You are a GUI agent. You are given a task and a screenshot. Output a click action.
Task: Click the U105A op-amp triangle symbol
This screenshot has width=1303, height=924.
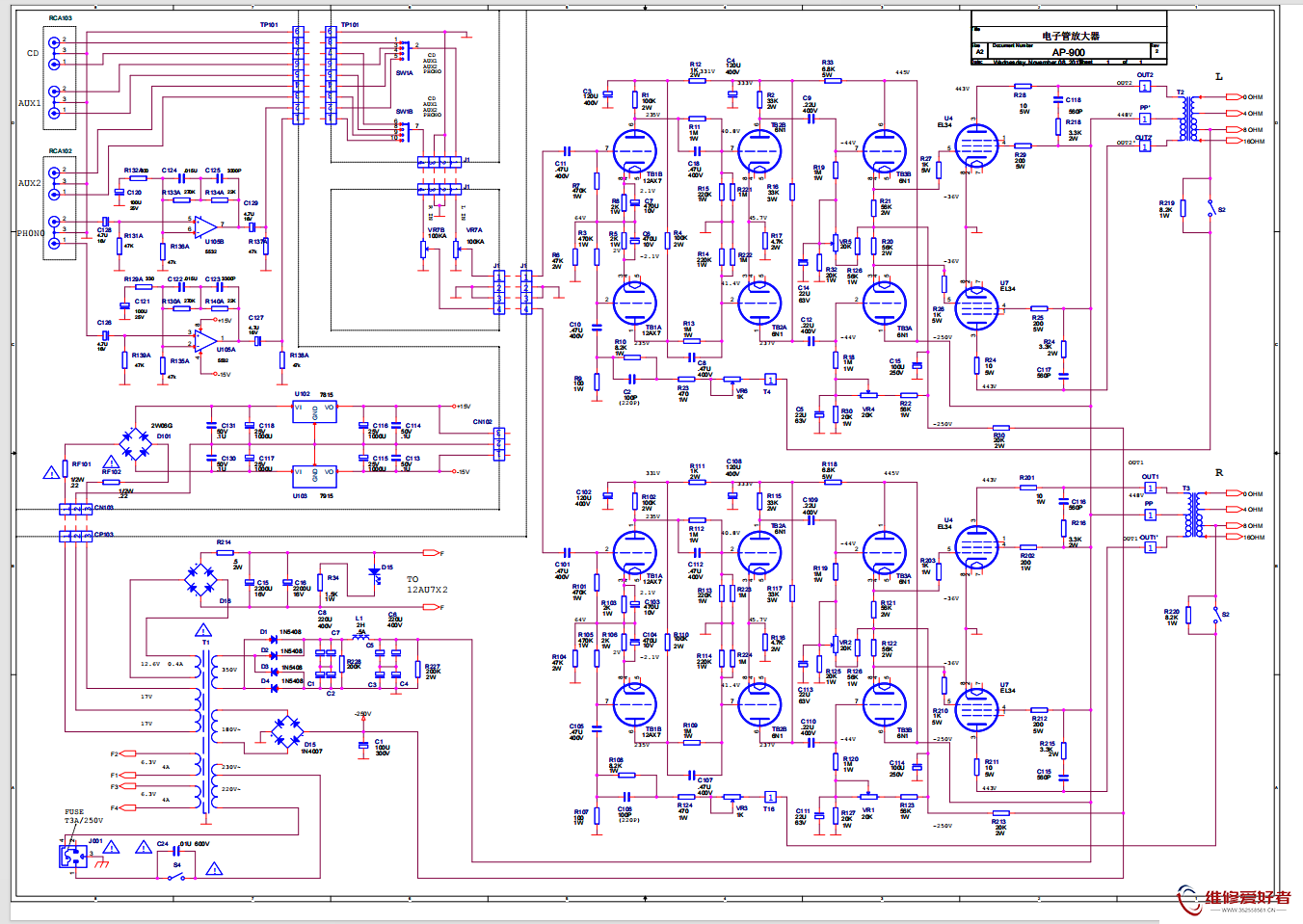(204, 341)
